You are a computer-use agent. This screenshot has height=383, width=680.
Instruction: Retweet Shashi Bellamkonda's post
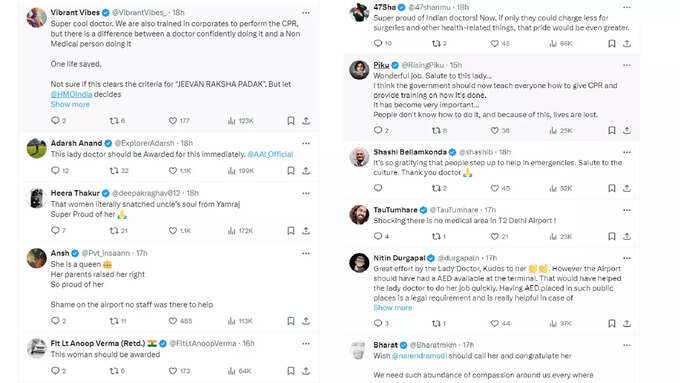(x=436, y=188)
